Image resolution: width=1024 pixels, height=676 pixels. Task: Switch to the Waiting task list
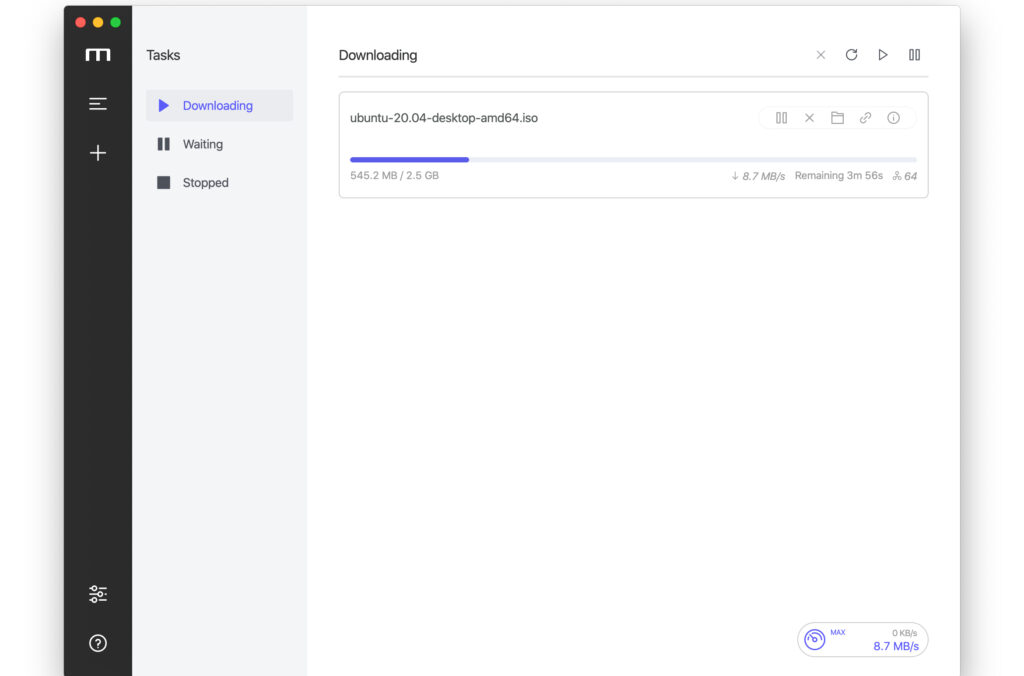pos(202,144)
